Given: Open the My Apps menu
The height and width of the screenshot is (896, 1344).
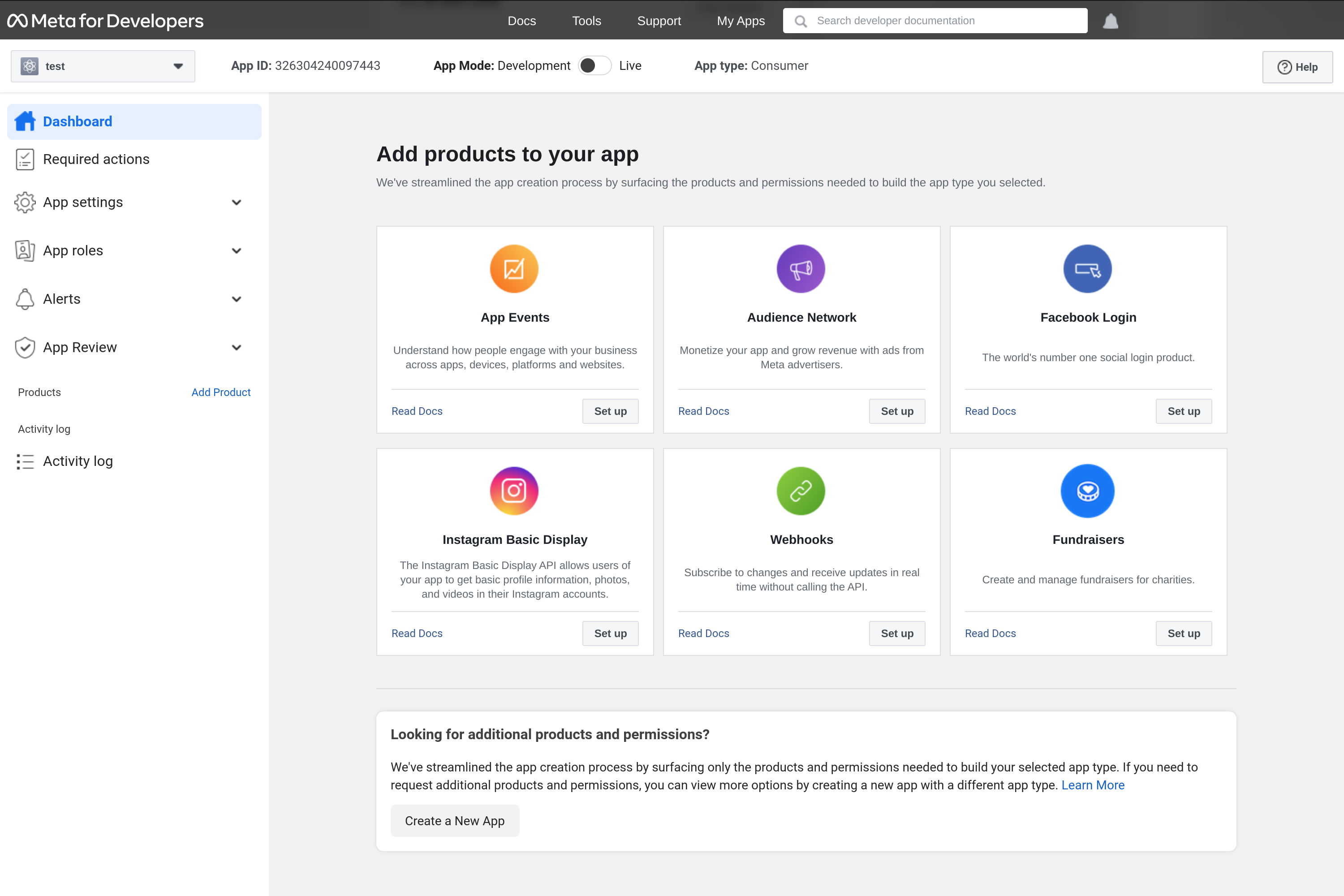Looking at the screenshot, I should (x=741, y=21).
